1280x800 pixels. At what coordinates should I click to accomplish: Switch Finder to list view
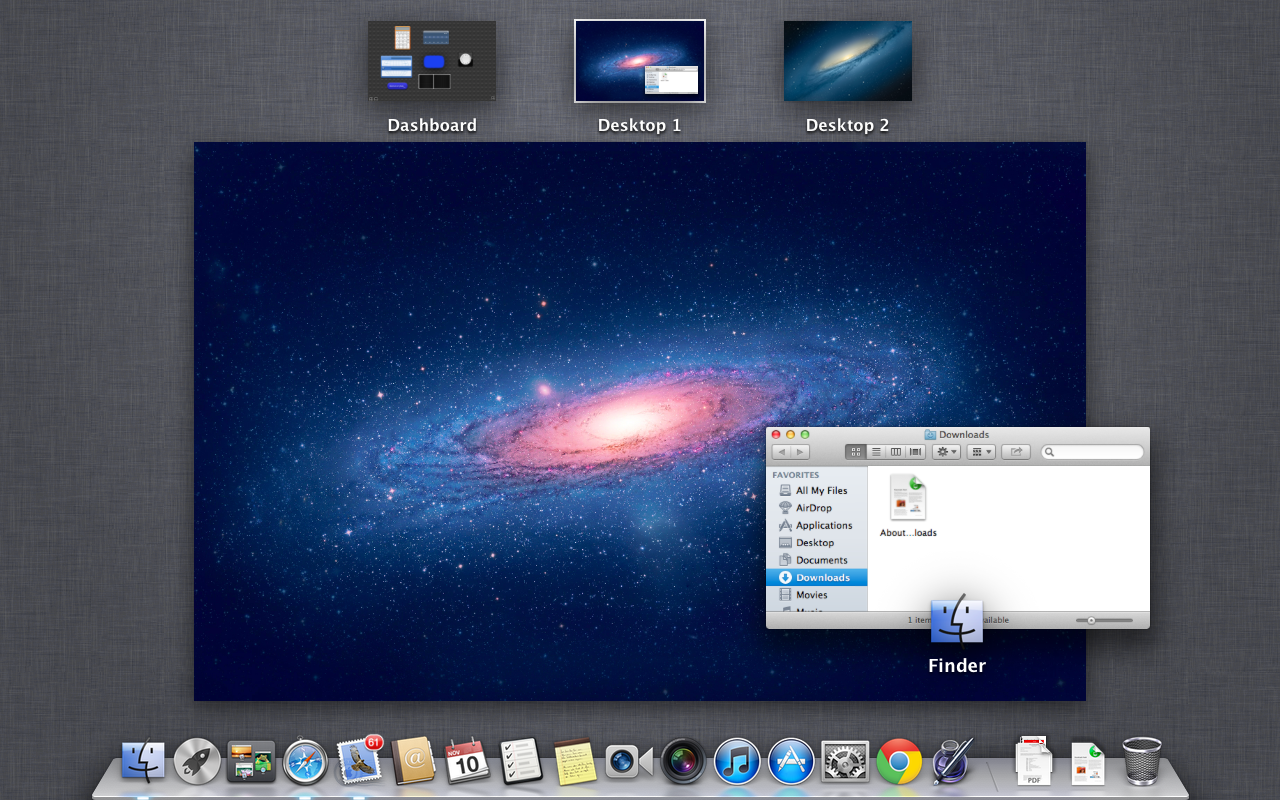(875, 452)
